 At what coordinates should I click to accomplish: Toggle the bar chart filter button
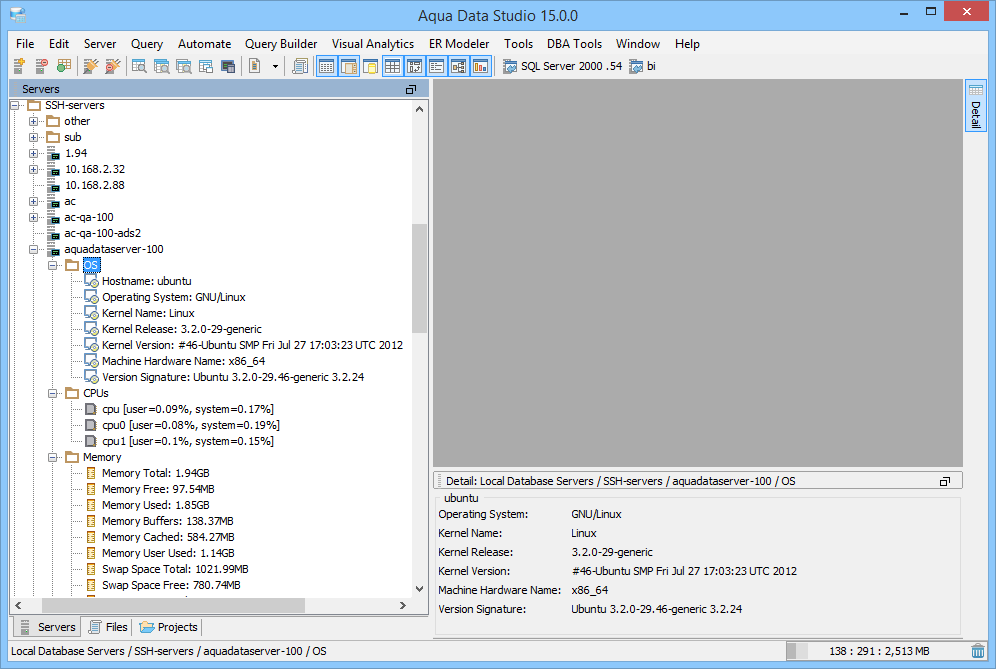pos(481,66)
